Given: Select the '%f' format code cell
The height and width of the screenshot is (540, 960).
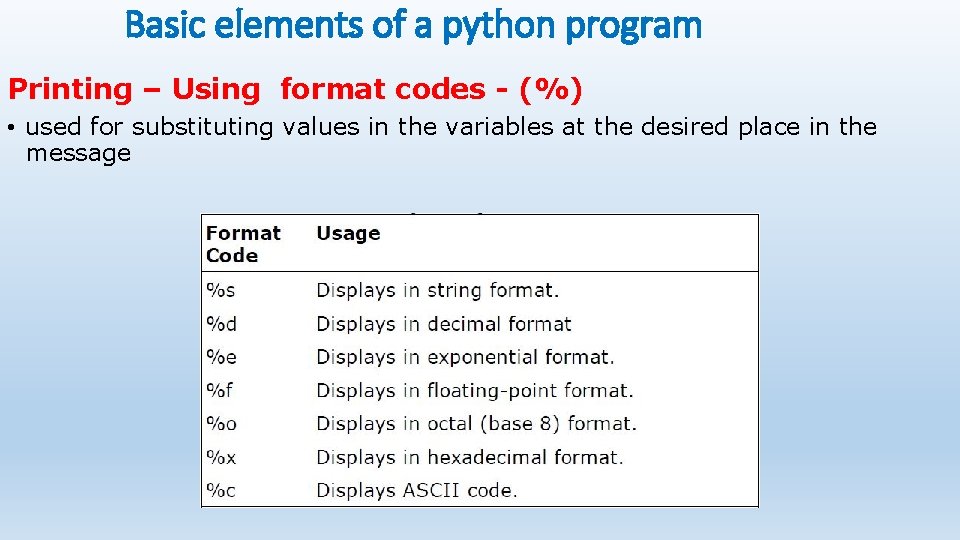Looking at the screenshot, I should 219,390.
